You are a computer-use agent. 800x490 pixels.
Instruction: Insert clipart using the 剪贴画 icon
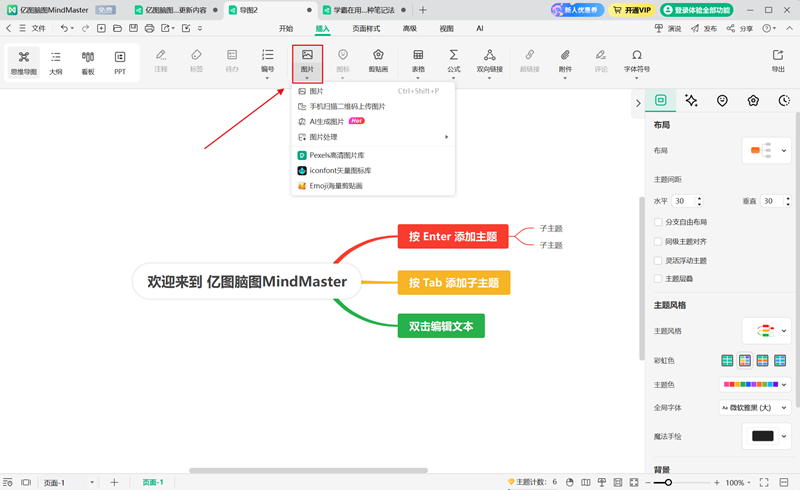click(x=378, y=61)
